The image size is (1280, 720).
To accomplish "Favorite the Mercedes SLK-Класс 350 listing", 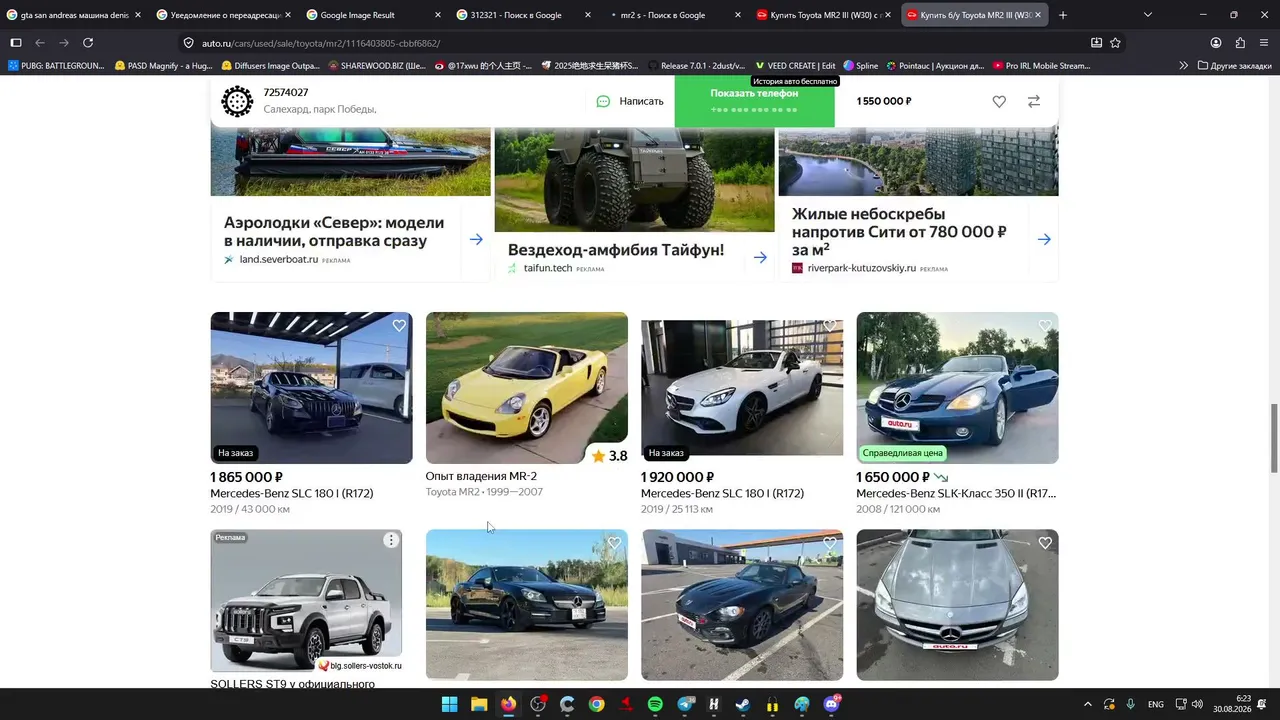I will 1045,326.
